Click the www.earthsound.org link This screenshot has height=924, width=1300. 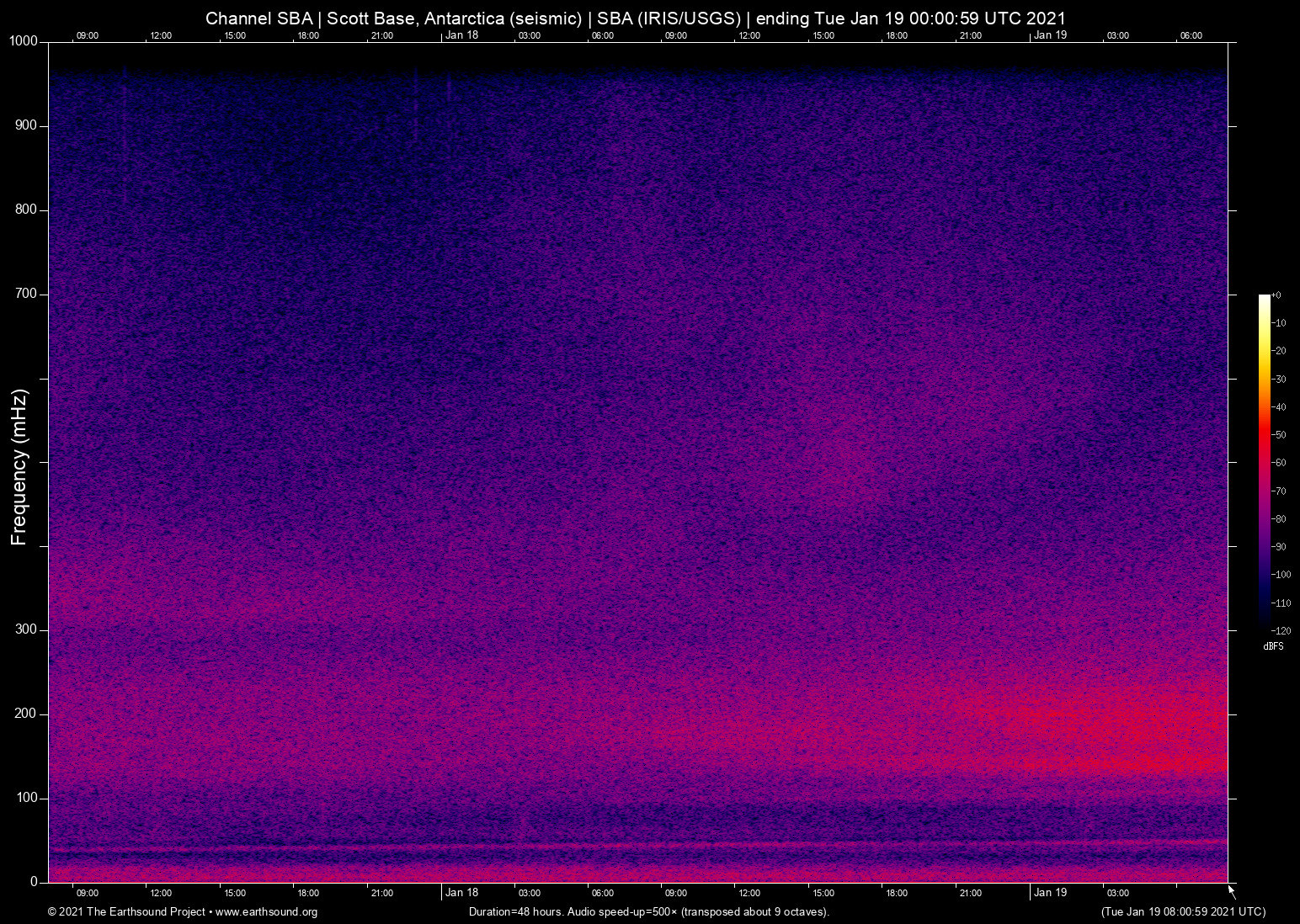(269, 912)
